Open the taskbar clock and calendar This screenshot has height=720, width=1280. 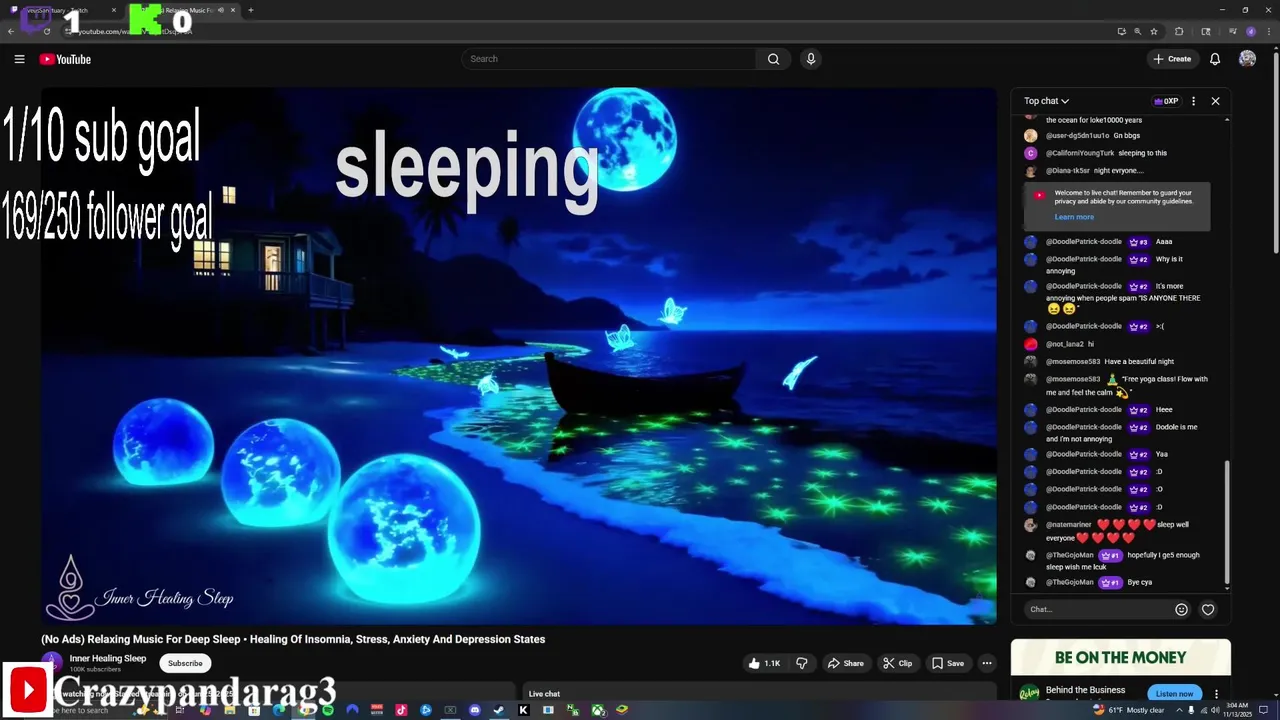(x=1237, y=710)
